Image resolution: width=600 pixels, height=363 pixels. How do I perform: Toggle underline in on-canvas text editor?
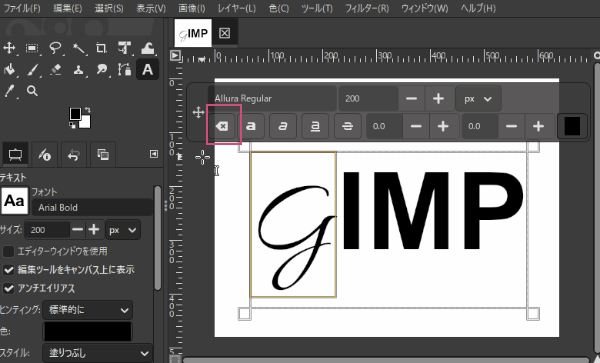click(x=315, y=126)
